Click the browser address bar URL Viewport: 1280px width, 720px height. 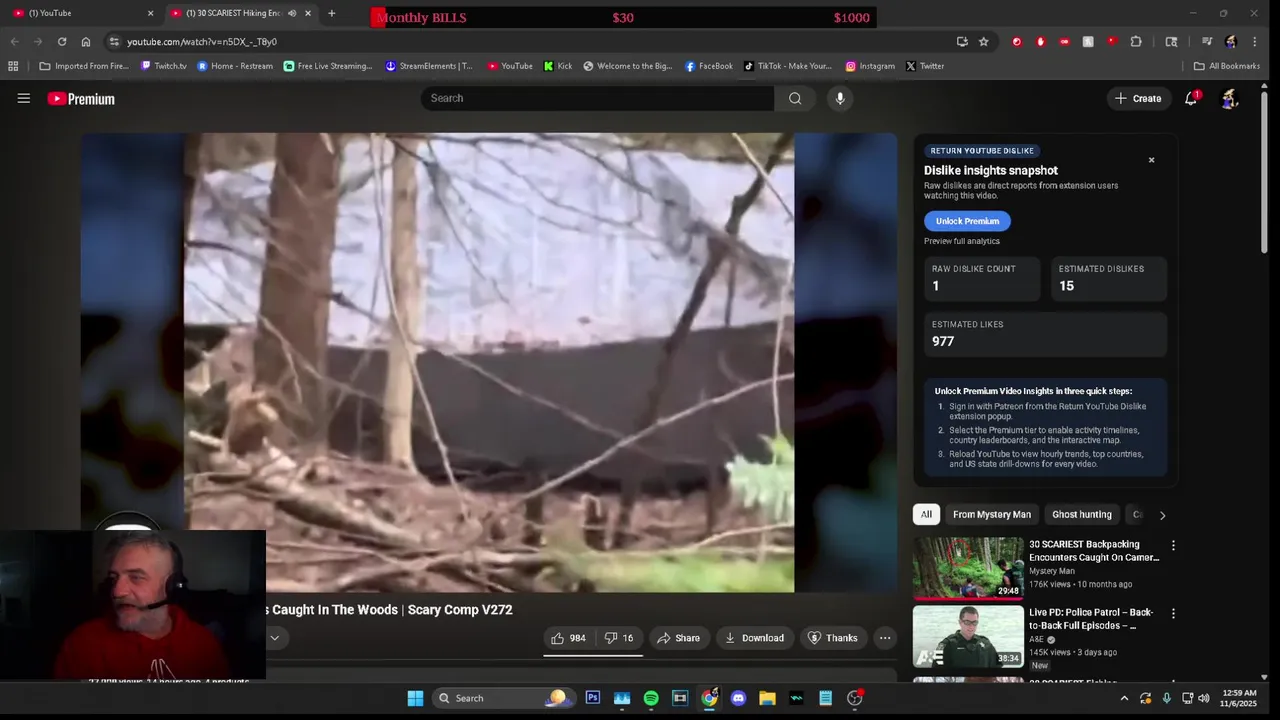pyautogui.click(x=202, y=42)
